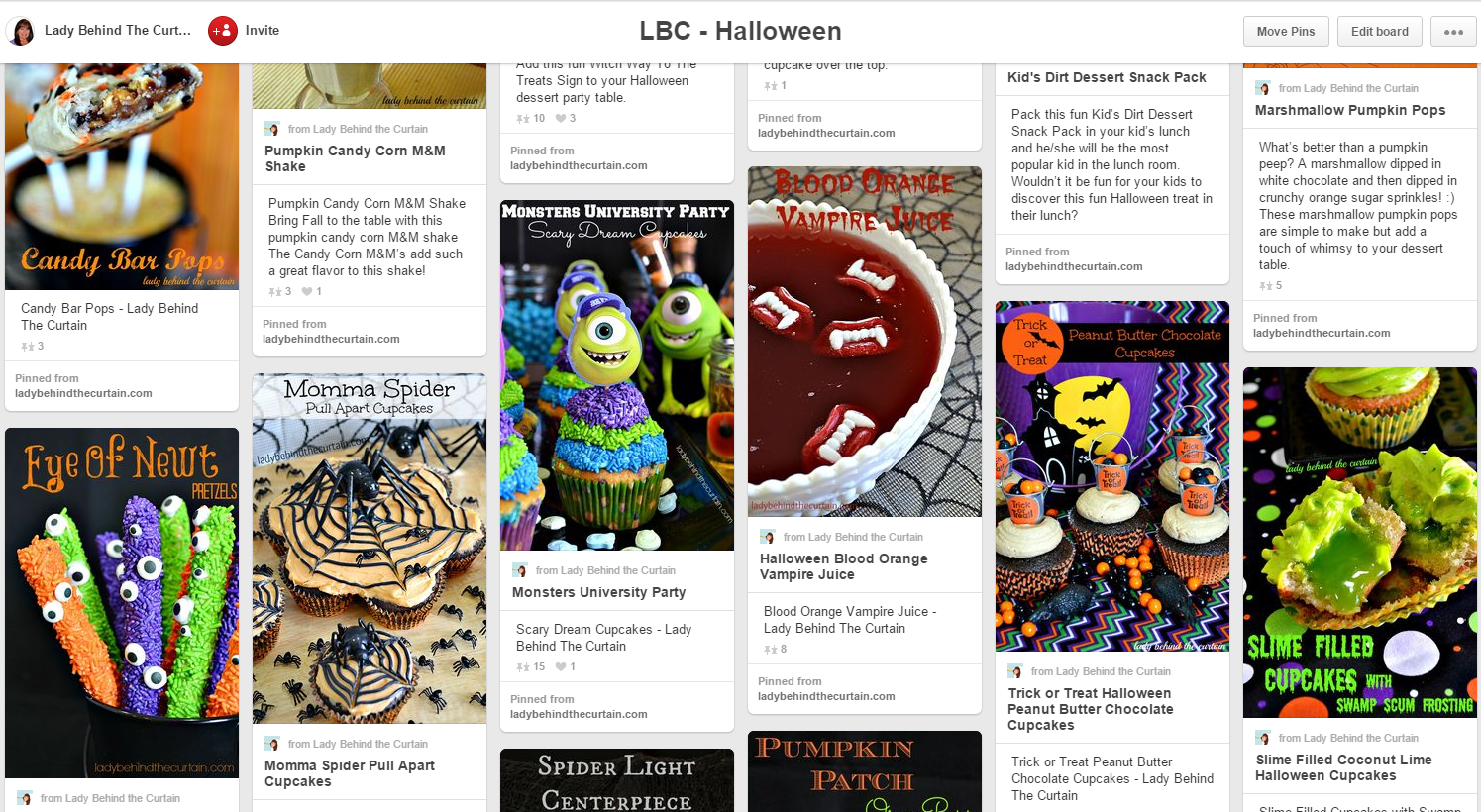1481x812 pixels.
Task: Open the Slime Filled Cupcakes pin image
Action: (1360, 543)
